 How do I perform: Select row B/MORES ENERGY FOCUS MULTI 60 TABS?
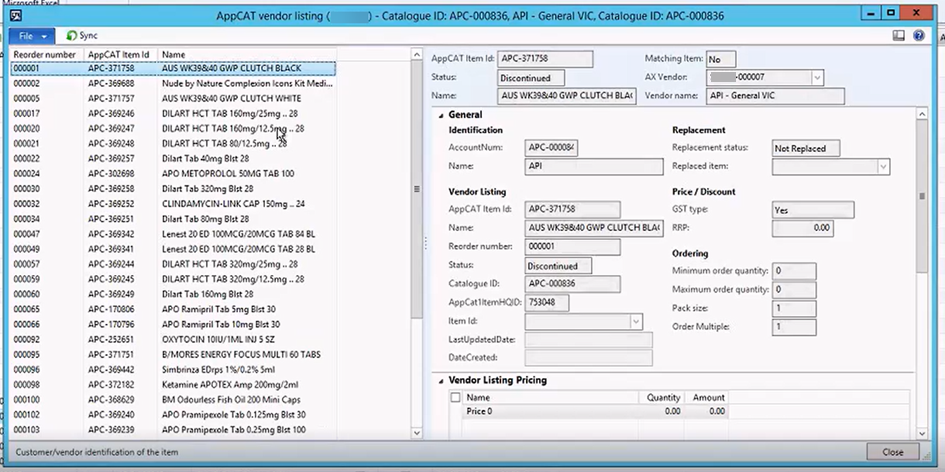click(x=172, y=354)
